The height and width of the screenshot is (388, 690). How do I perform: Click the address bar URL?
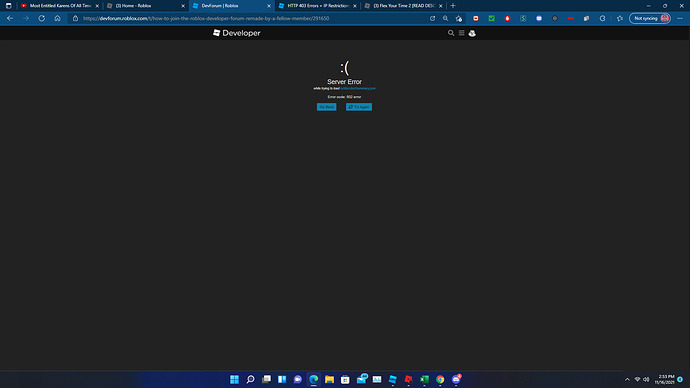[206, 18]
